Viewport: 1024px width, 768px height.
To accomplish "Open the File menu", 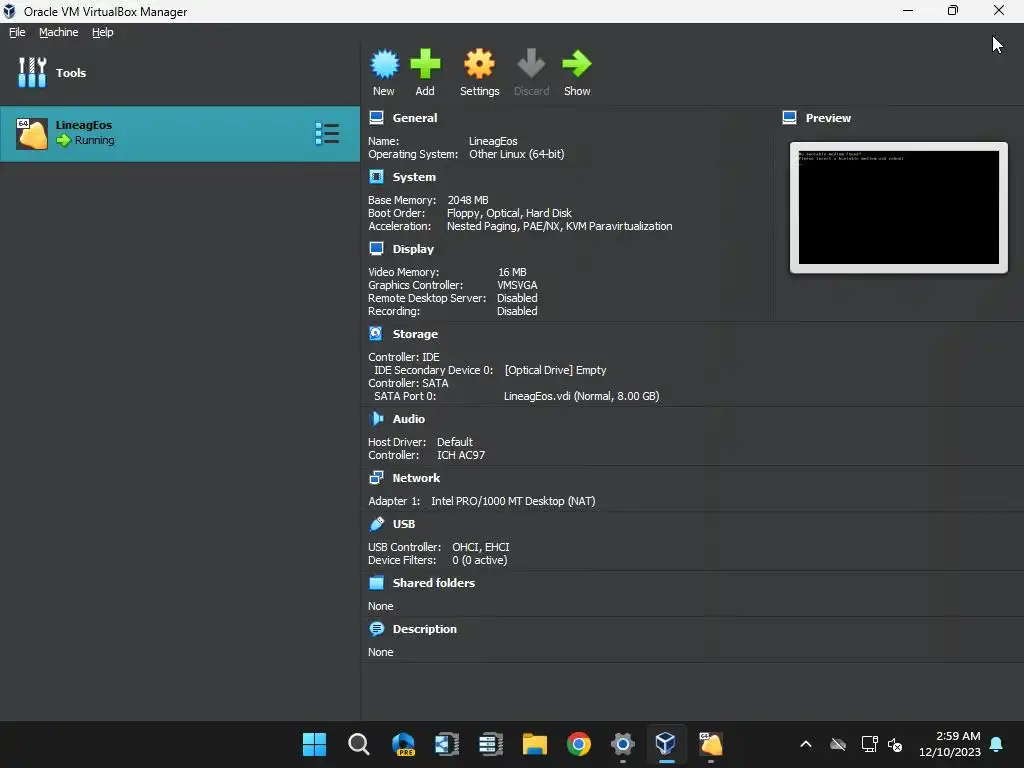I will 17,32.
